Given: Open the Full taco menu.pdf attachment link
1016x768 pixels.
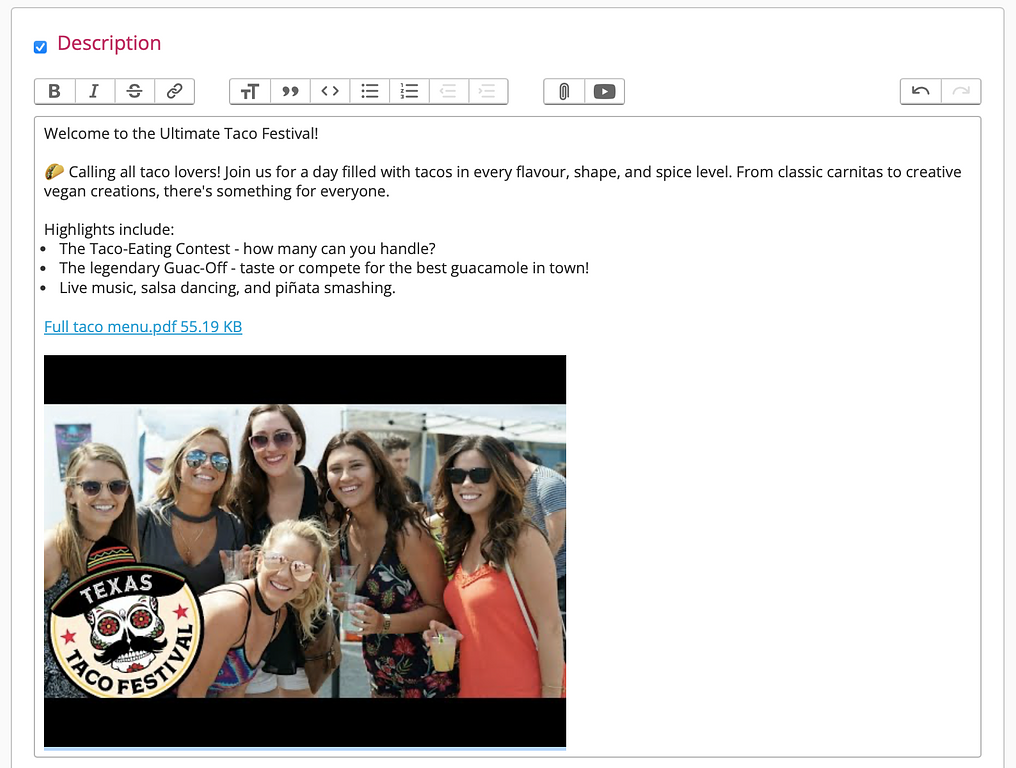Looking at the screenshot, I should tap(143, 327).
